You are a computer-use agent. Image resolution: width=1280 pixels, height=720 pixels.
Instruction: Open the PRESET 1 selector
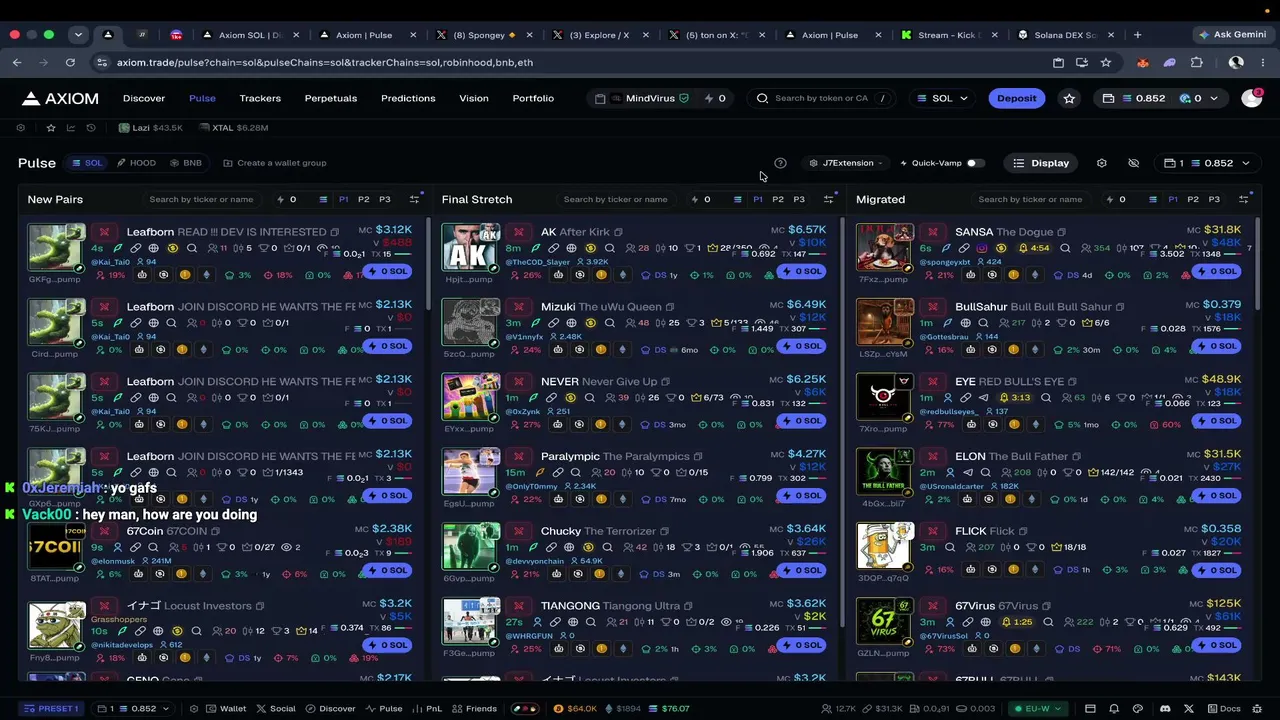point(51,709)
